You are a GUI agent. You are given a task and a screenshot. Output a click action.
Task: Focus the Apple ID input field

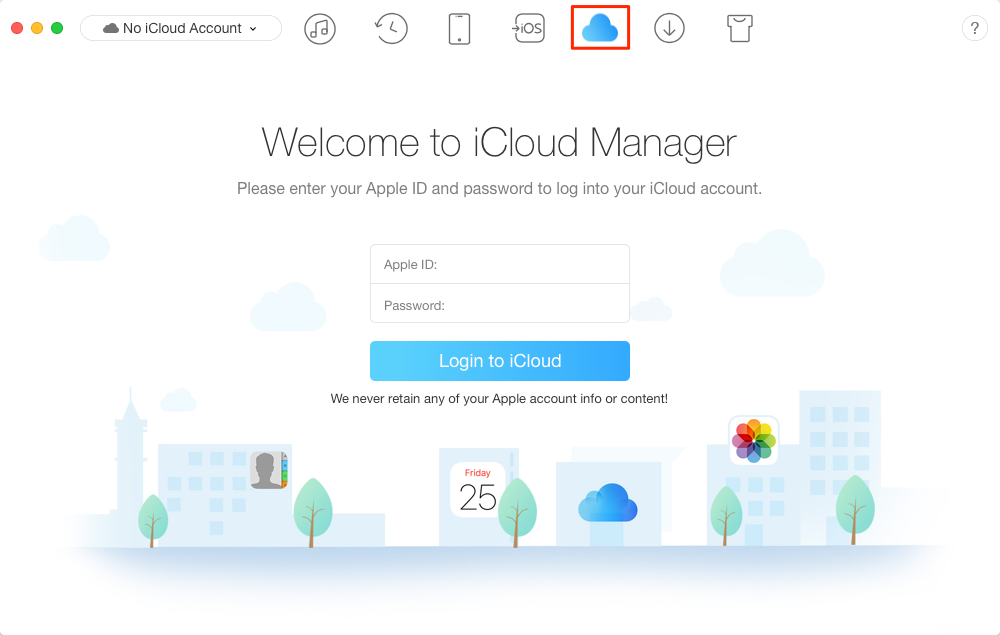pyautogui.click(x=500, y=264)
